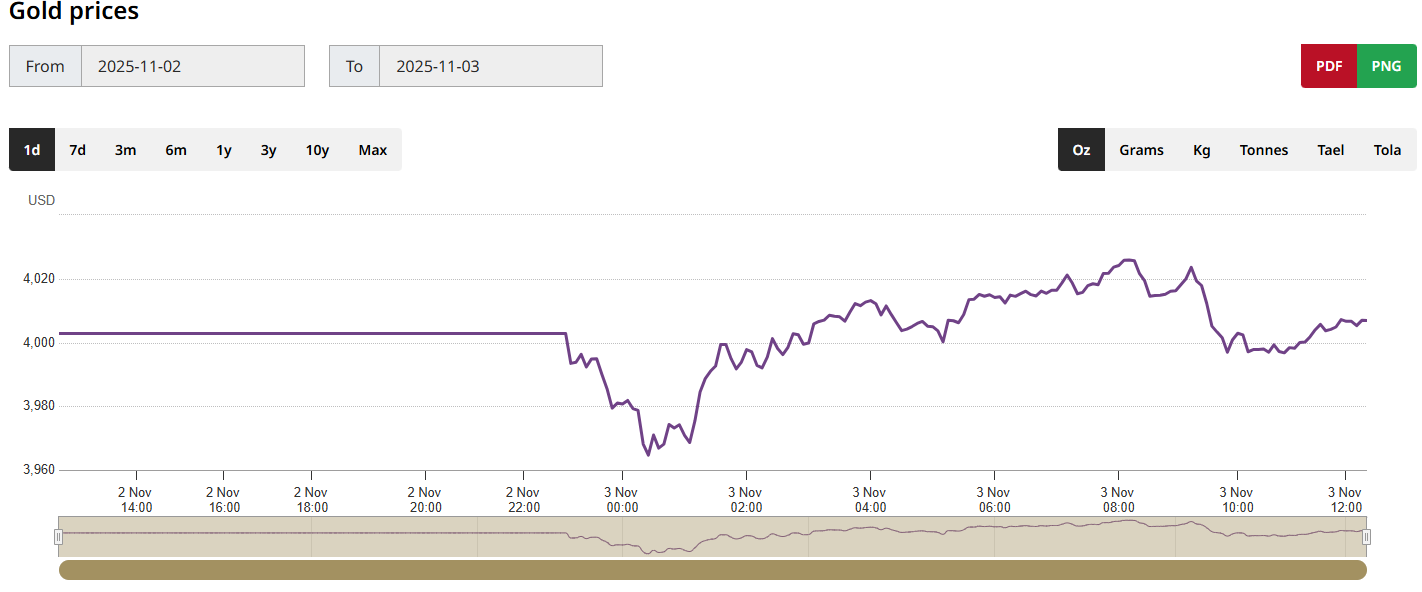Change unit to Kg
The height and width of the screenshot is (592, 1422).
1201,150
